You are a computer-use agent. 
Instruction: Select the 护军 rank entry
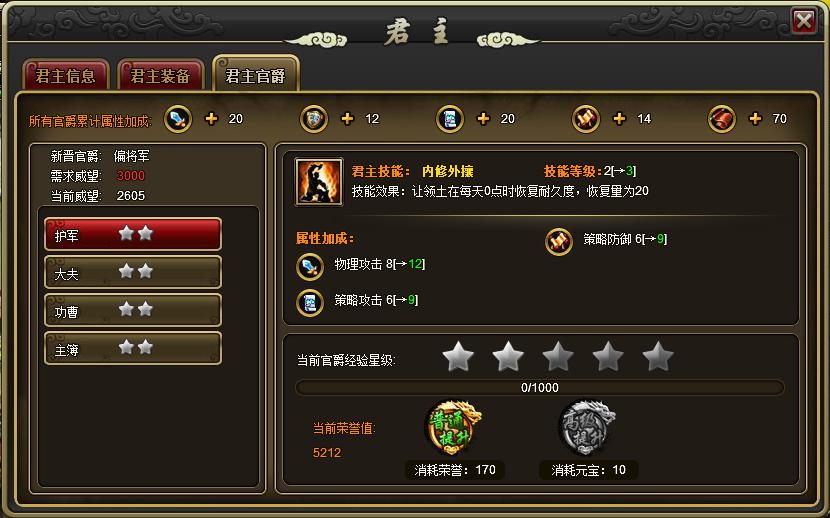pos(133,234)
